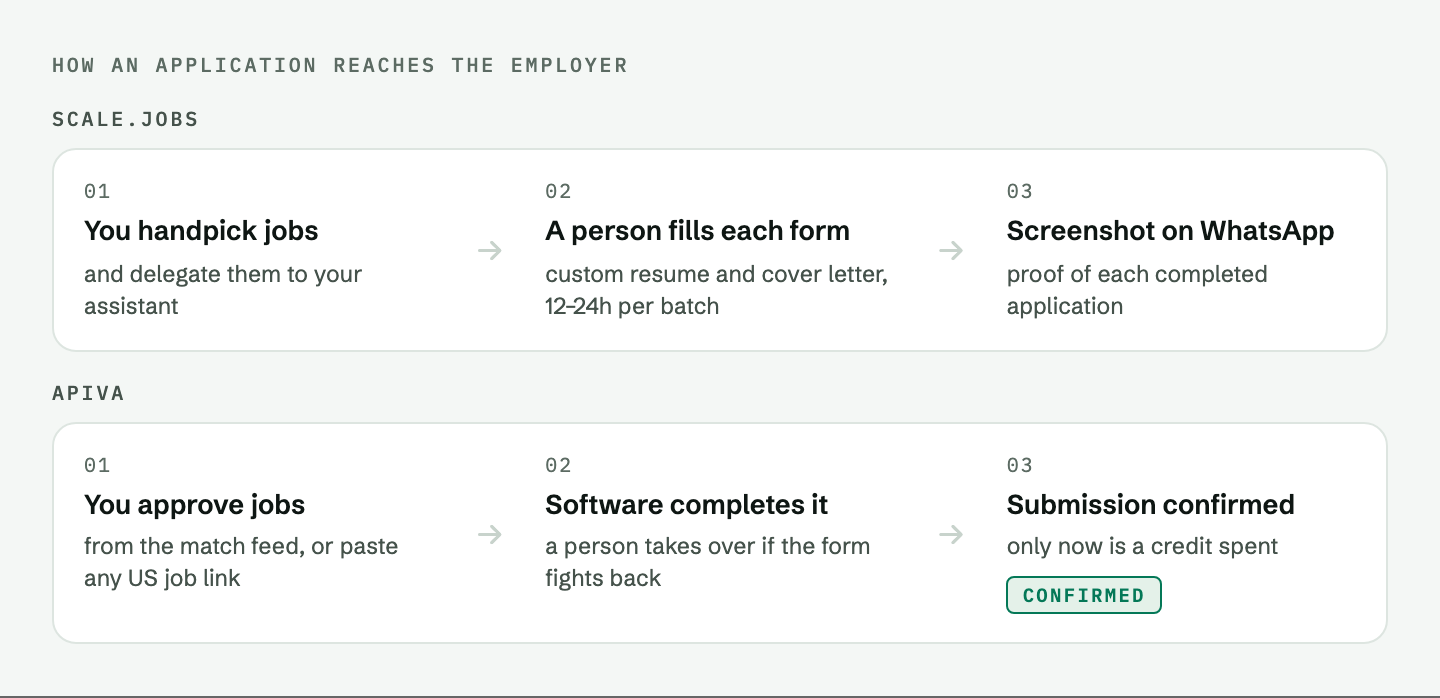The image size is (1440, 698).
Task: Click 'Submission confirmed' step title
Action: point(1151,505)
